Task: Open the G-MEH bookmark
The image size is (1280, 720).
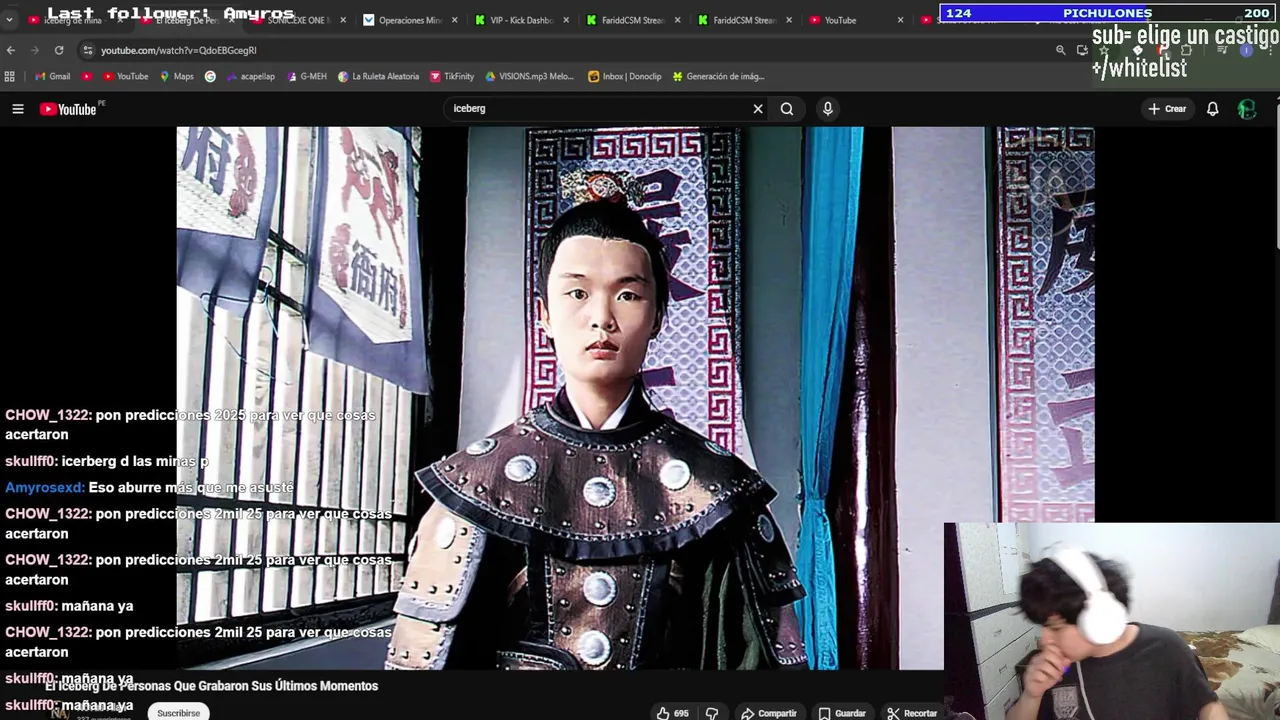Action: 306,76
